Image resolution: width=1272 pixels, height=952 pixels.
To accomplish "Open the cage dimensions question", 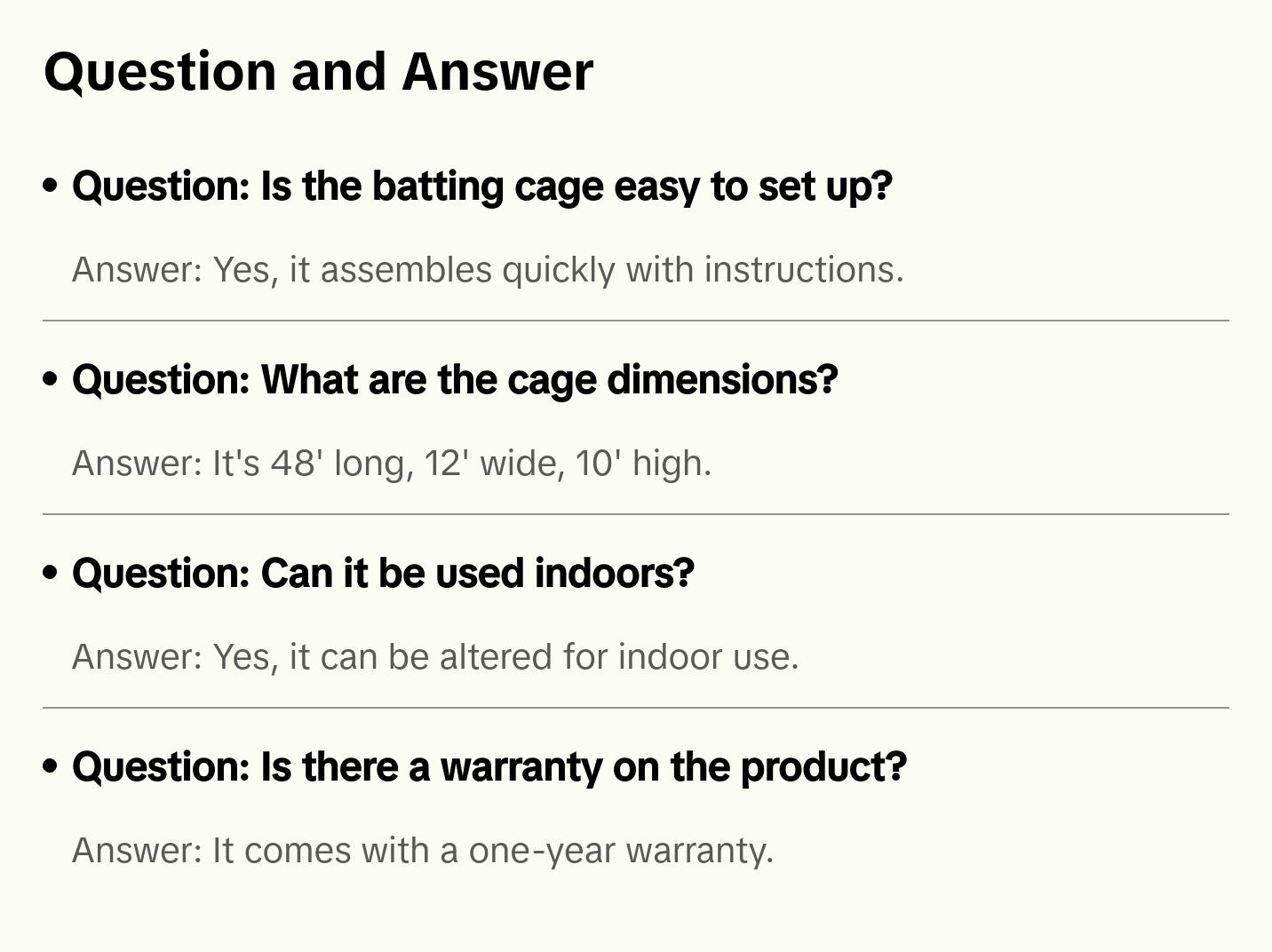I will point(455,380).
